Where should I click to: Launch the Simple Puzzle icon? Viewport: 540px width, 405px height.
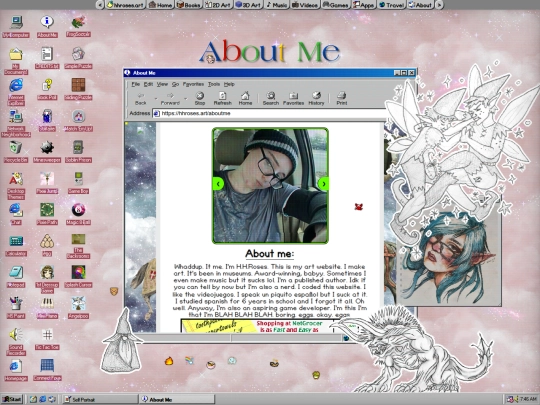[x=78, y=58]
